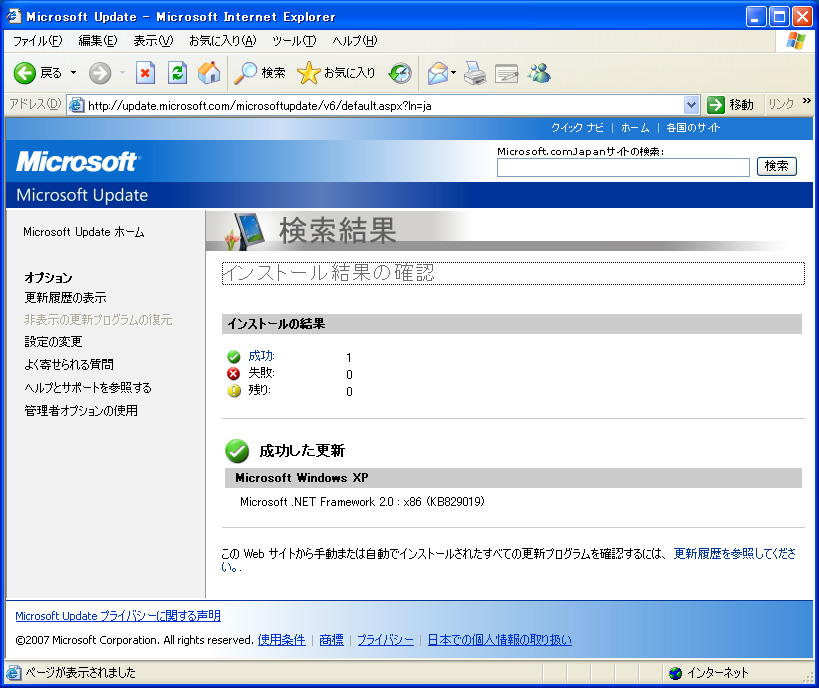This screenshot has height=688, width=819.
Task: Click the Microsoft.com Japan search box
Action: point(623,168)
